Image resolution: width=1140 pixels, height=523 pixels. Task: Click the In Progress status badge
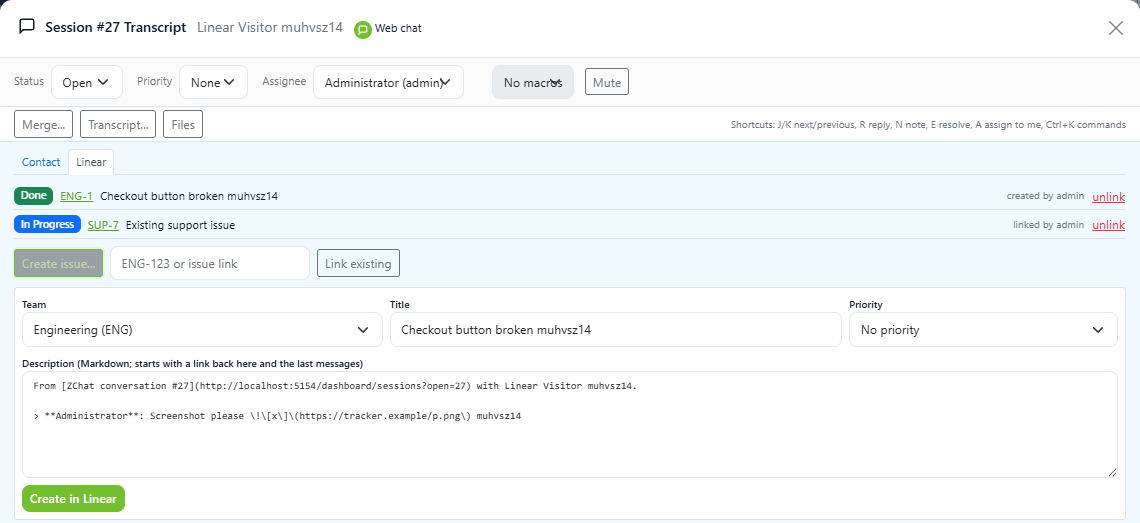(47, 225)
